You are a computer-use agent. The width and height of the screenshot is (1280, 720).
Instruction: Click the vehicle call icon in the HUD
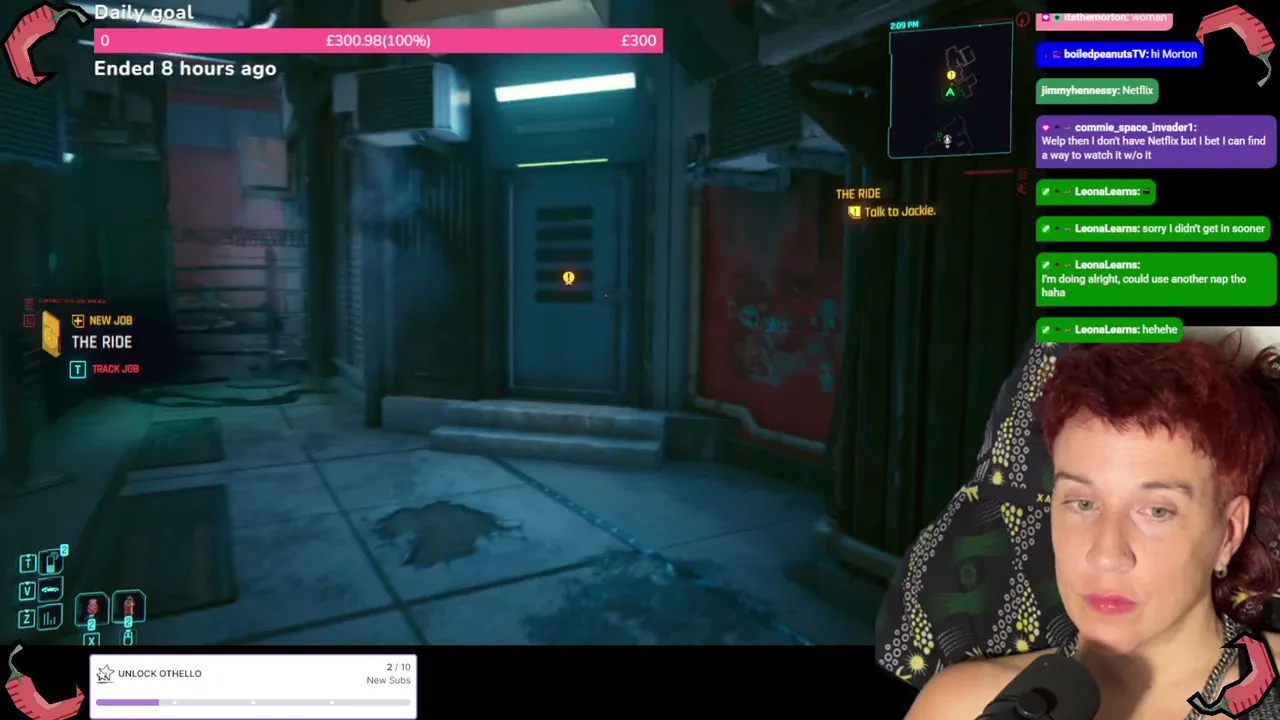(50, 590)
